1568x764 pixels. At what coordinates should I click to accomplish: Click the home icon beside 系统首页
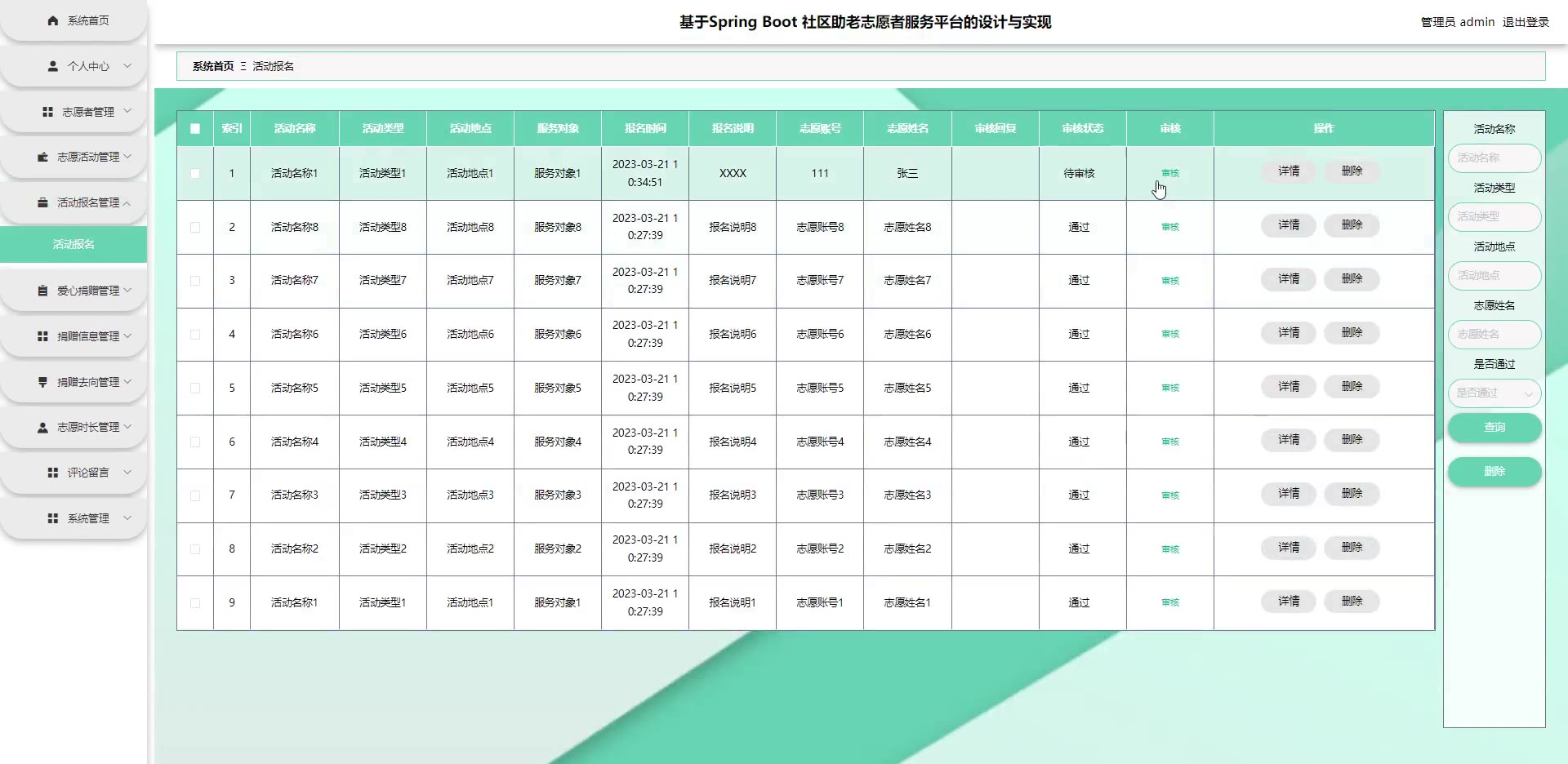coord(53,20)
